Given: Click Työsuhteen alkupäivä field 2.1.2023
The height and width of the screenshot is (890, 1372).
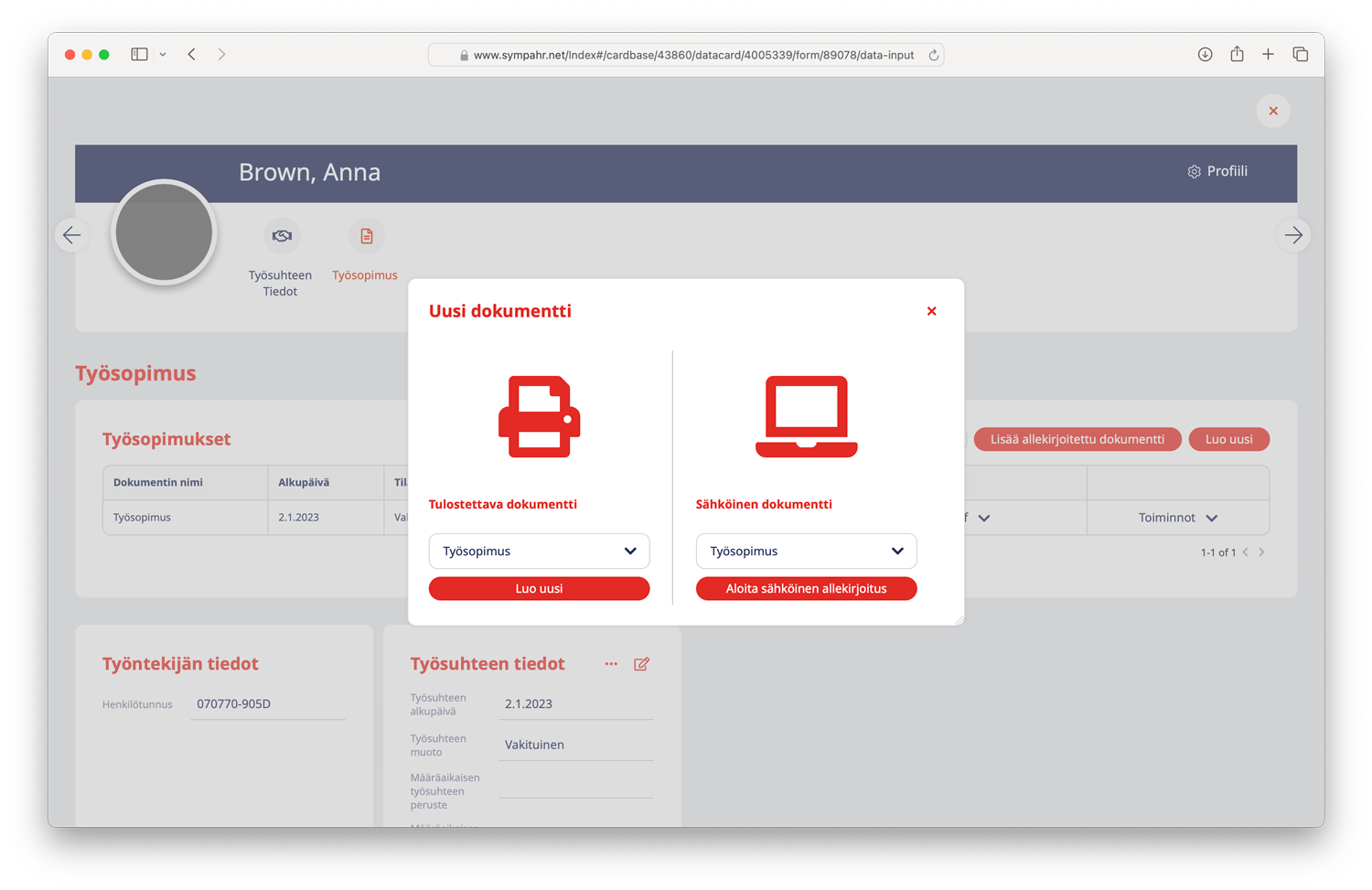Looking at the screenshot, I should tap(576, 704).
